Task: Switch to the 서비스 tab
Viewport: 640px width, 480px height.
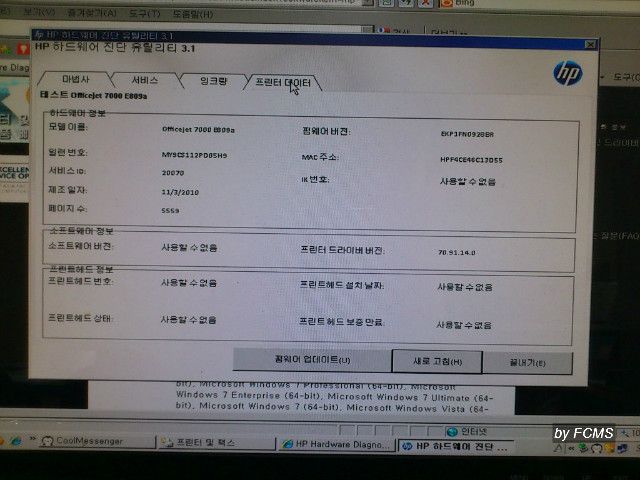Action: [144, 80]
